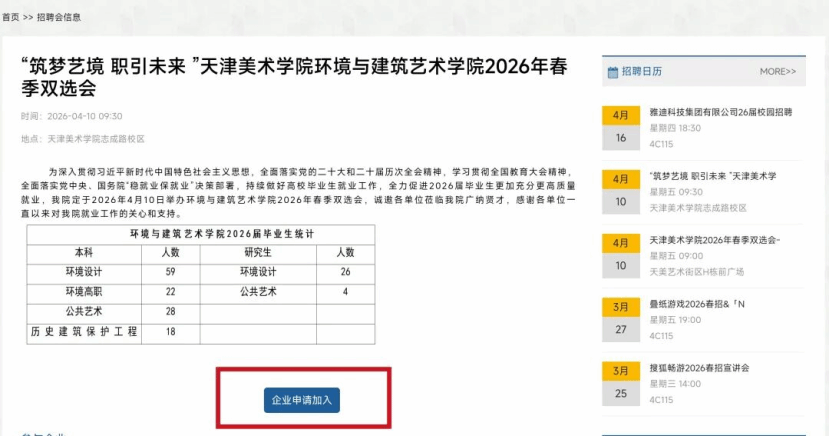Click the 研究生 column header in table

257,253
